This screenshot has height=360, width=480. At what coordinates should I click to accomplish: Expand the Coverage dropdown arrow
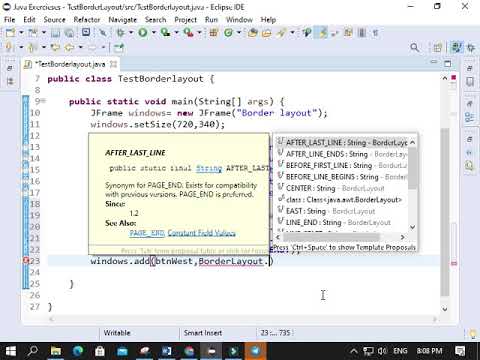[x=176, y=33]
